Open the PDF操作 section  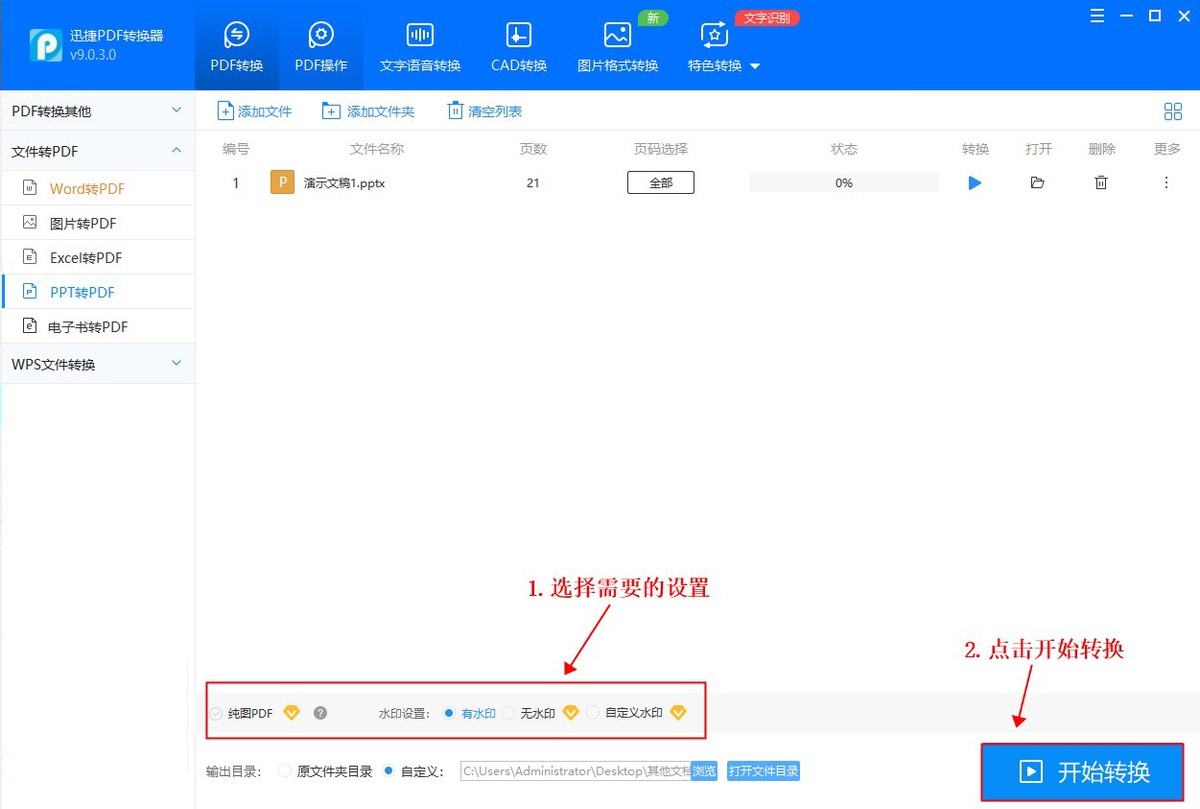pos(321,44)
